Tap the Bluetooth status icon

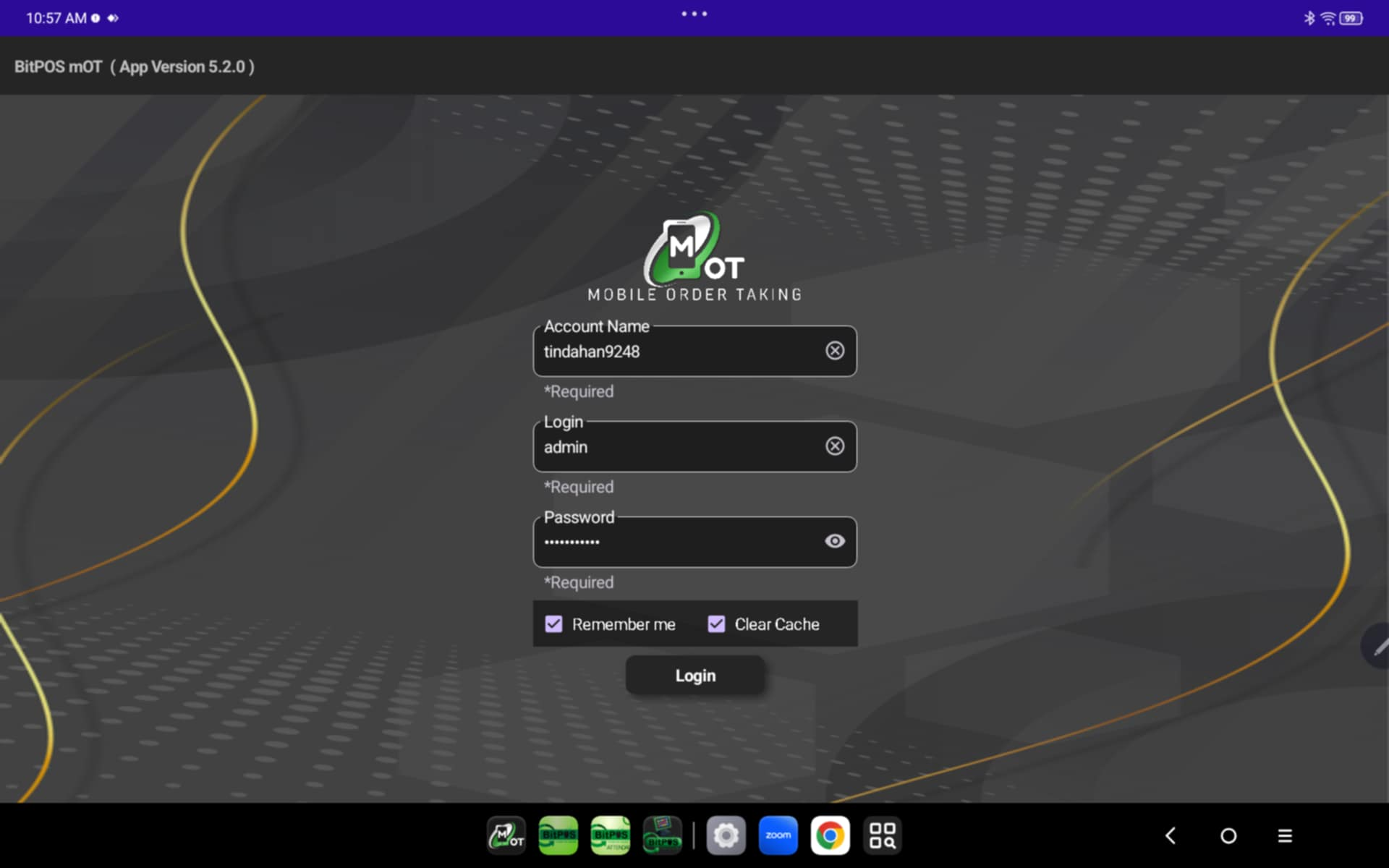(x=1309, y=18)
